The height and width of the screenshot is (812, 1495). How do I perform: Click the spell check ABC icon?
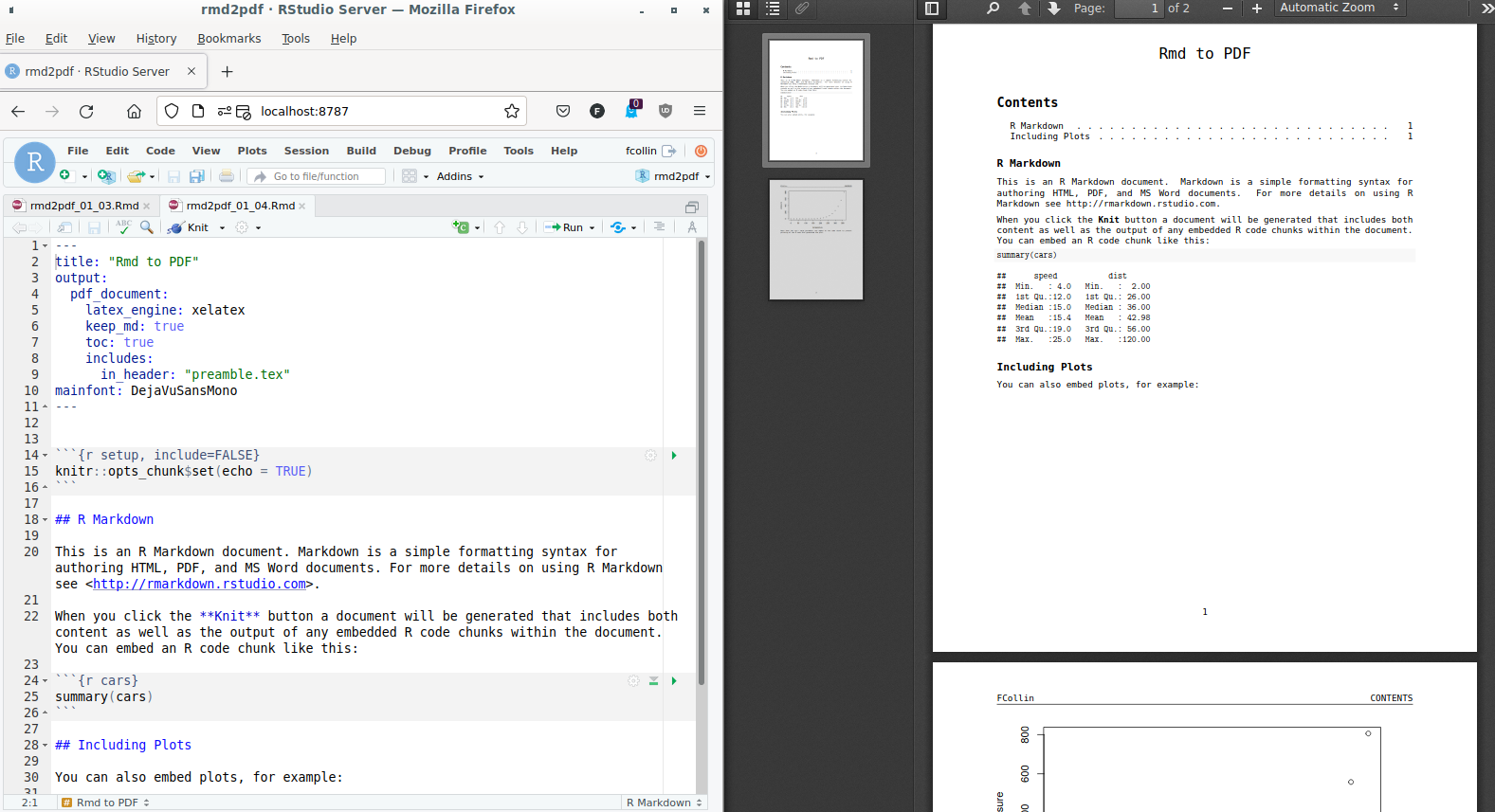[123, 227]
